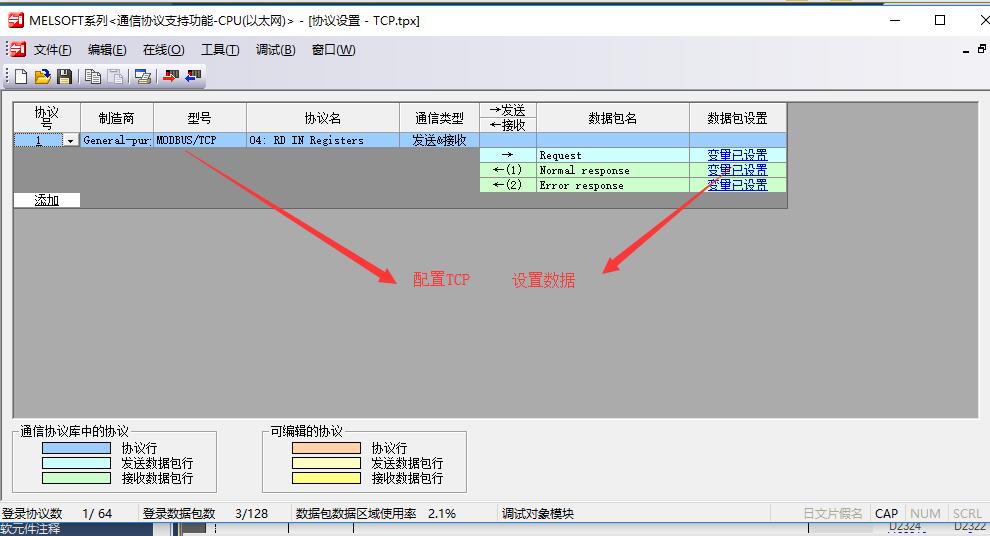The width and height of the screenshot is (990, 536).
Task: Open the 调试(B) menu
Action: tap(275, 50)
